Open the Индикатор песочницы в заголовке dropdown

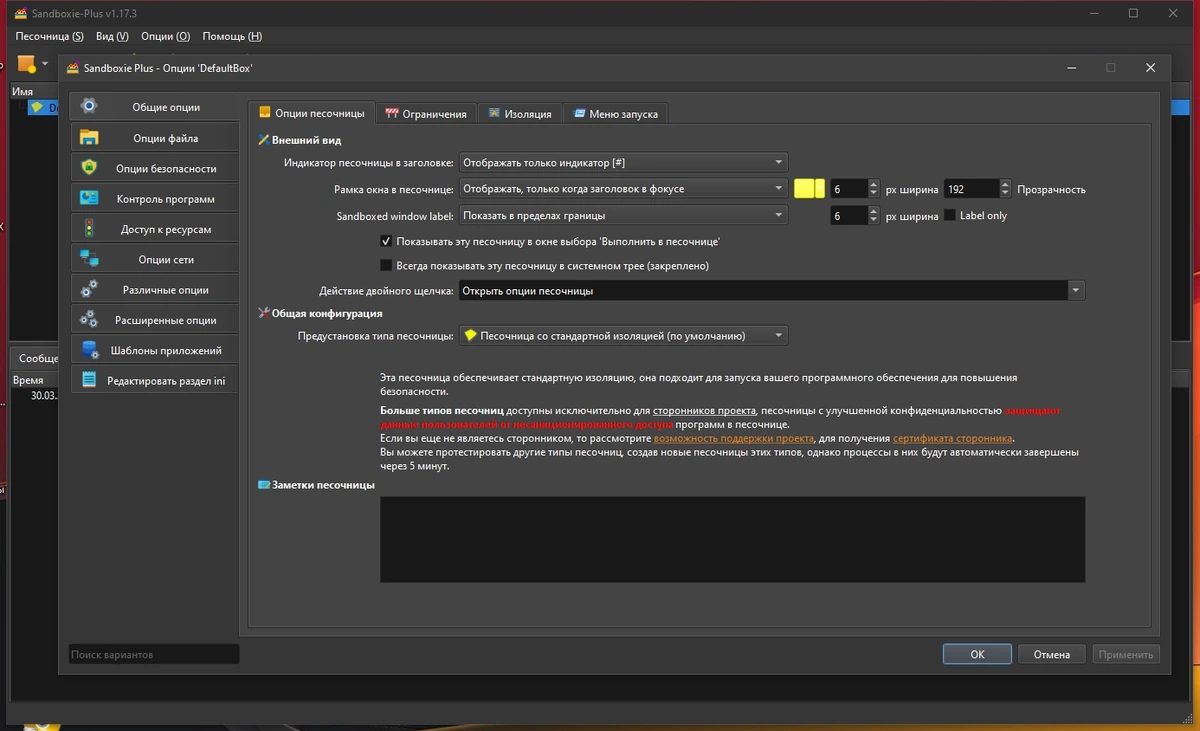tap(623, 162)
